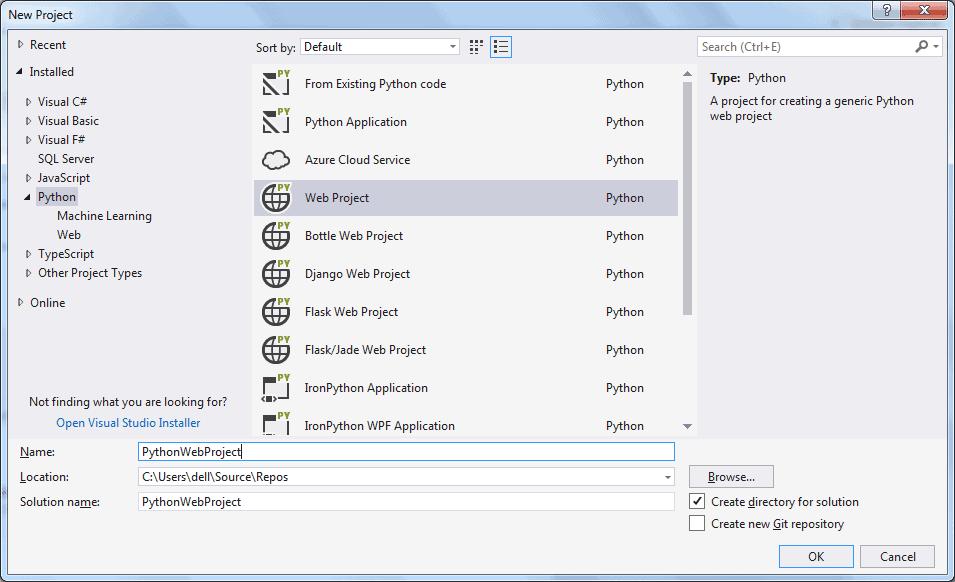Click the Django Web Project globe icon
955x582 pixels.
click(276, 273)
